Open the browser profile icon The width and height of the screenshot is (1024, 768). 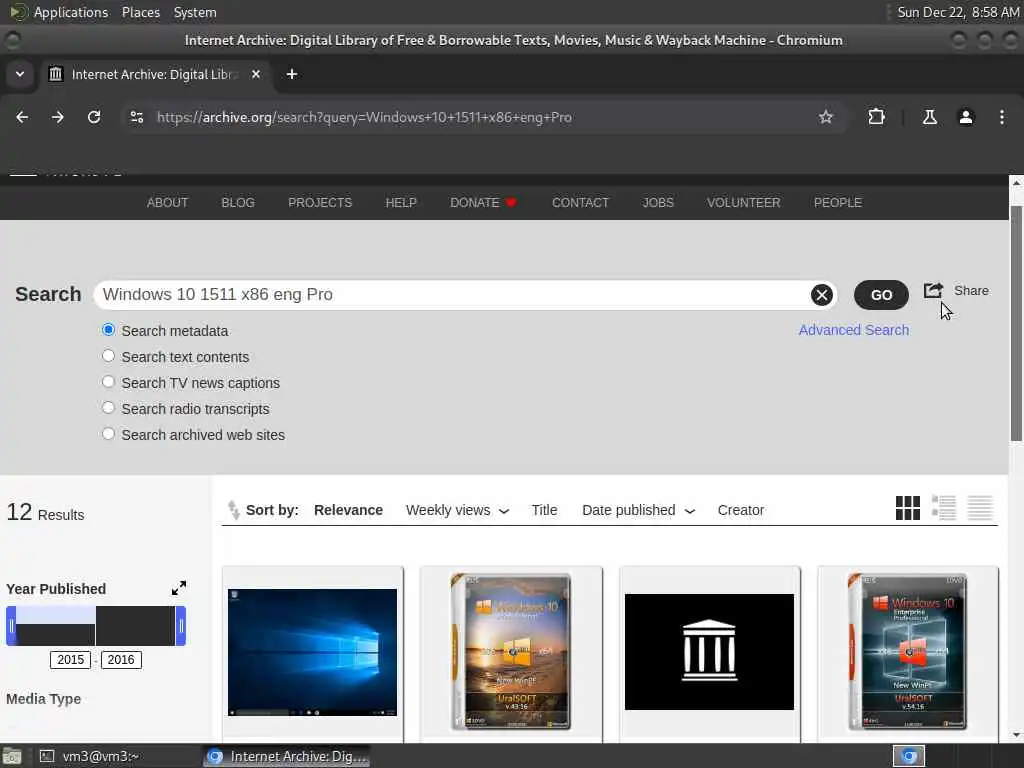coord(966,117)
